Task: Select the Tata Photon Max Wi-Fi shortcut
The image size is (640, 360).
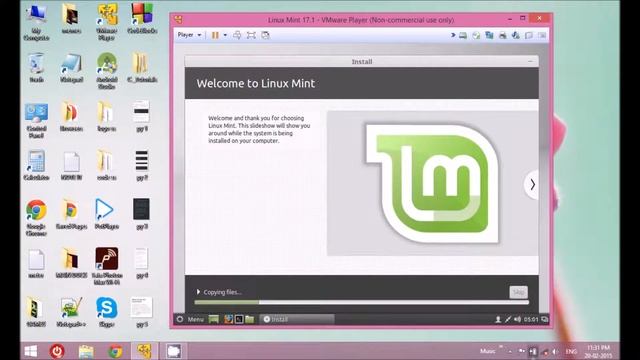Action: tap(107, 266)
